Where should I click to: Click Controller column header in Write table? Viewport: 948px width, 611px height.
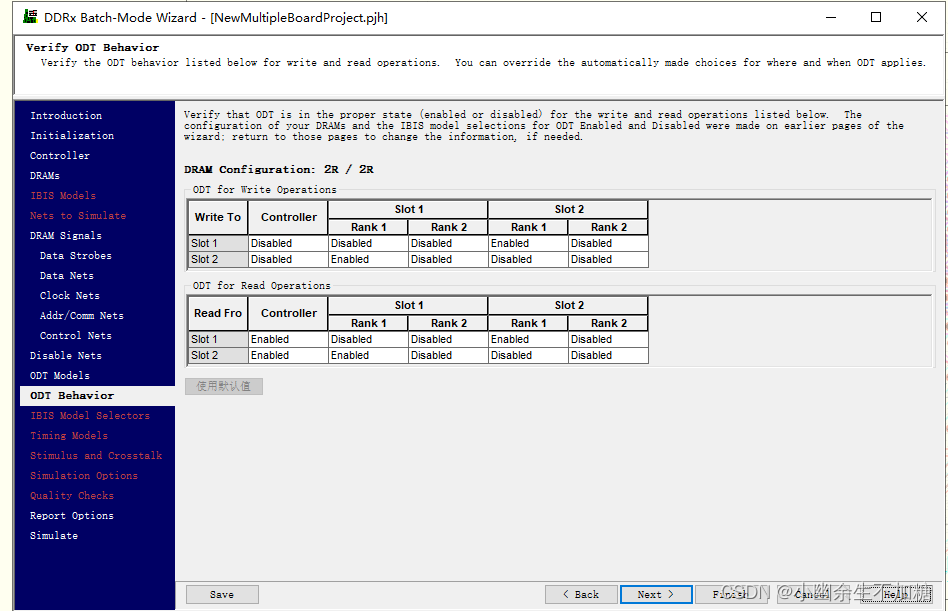click(288, 218)
